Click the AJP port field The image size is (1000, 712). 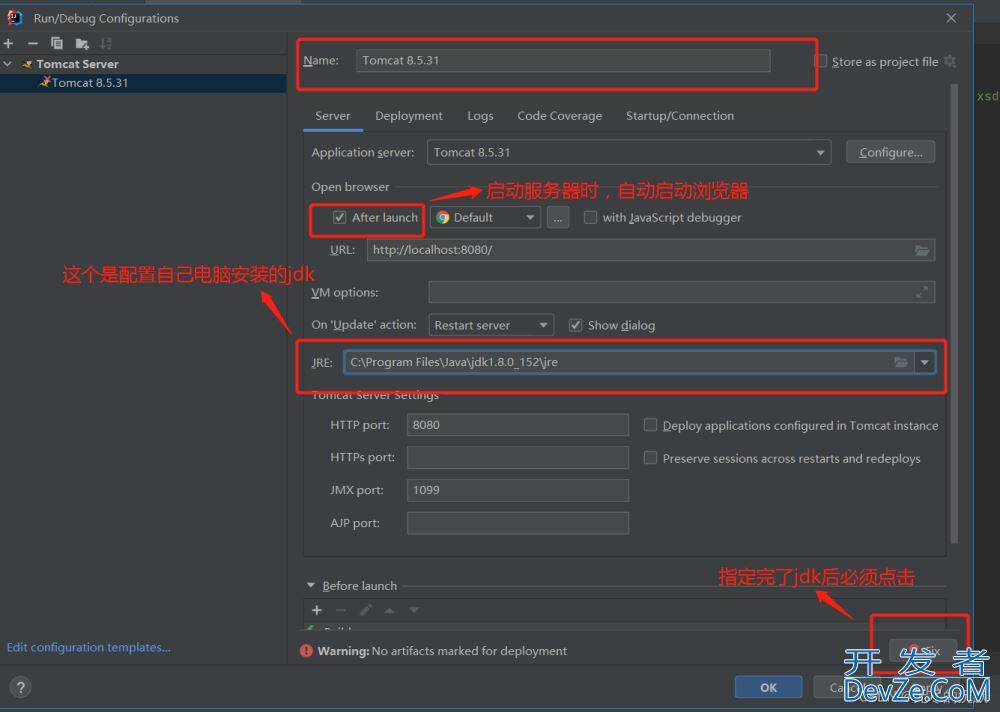click(517, 523)
